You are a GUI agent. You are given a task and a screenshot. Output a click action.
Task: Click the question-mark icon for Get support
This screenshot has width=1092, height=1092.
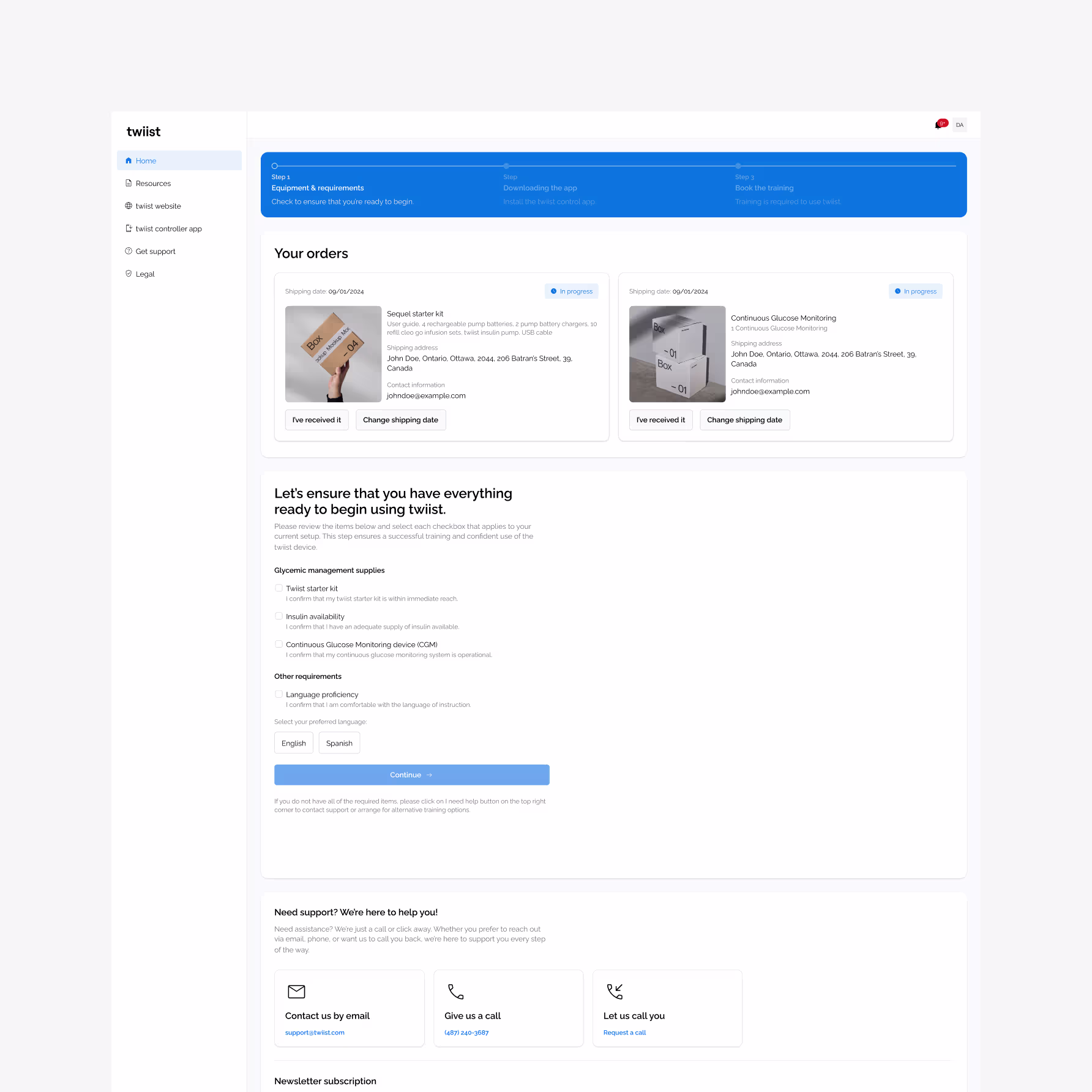(129, 251)
